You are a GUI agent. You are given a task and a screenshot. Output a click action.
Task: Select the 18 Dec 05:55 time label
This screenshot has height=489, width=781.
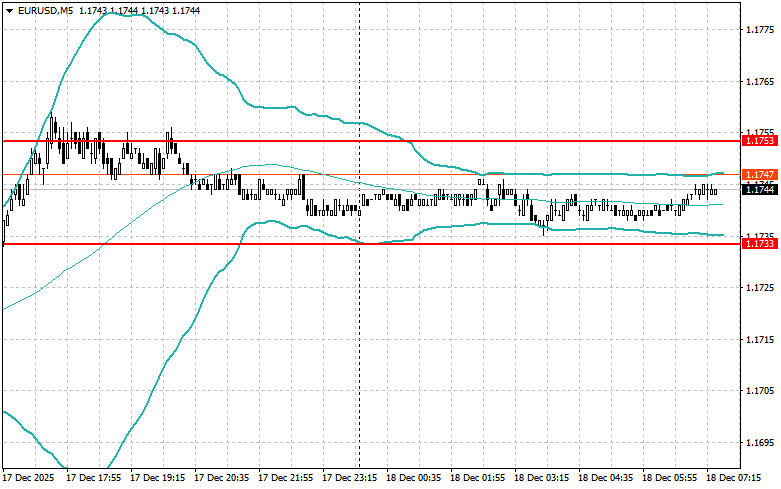(669, 478)
